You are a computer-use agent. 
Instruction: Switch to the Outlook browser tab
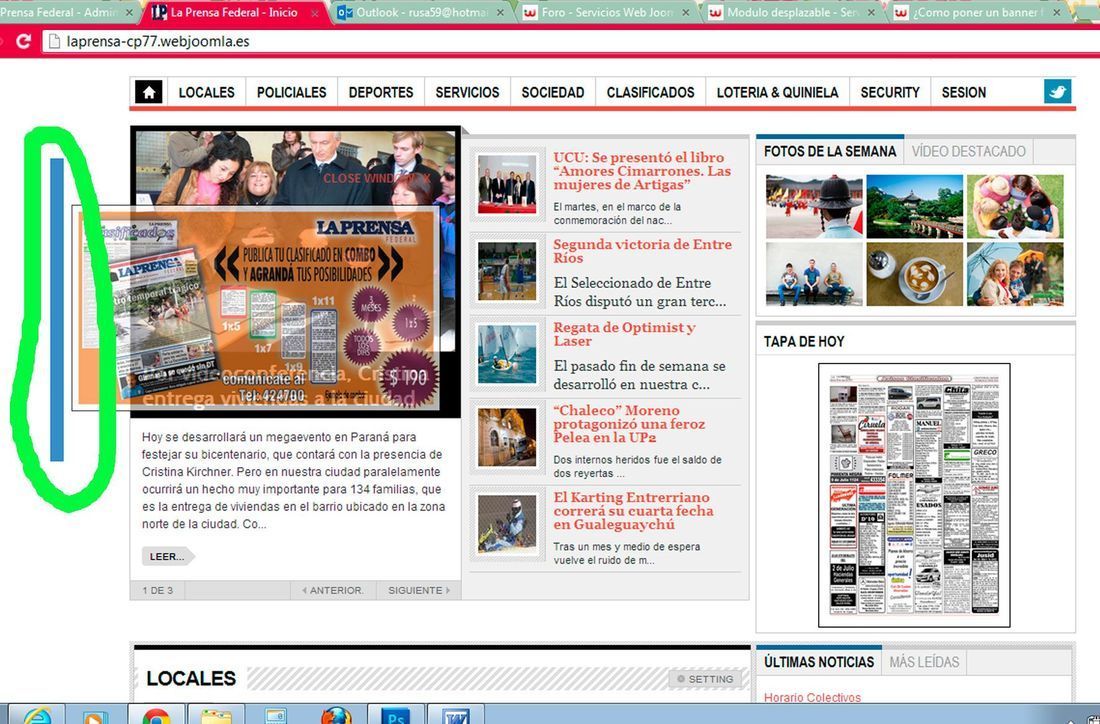click(x=420, y=13)
